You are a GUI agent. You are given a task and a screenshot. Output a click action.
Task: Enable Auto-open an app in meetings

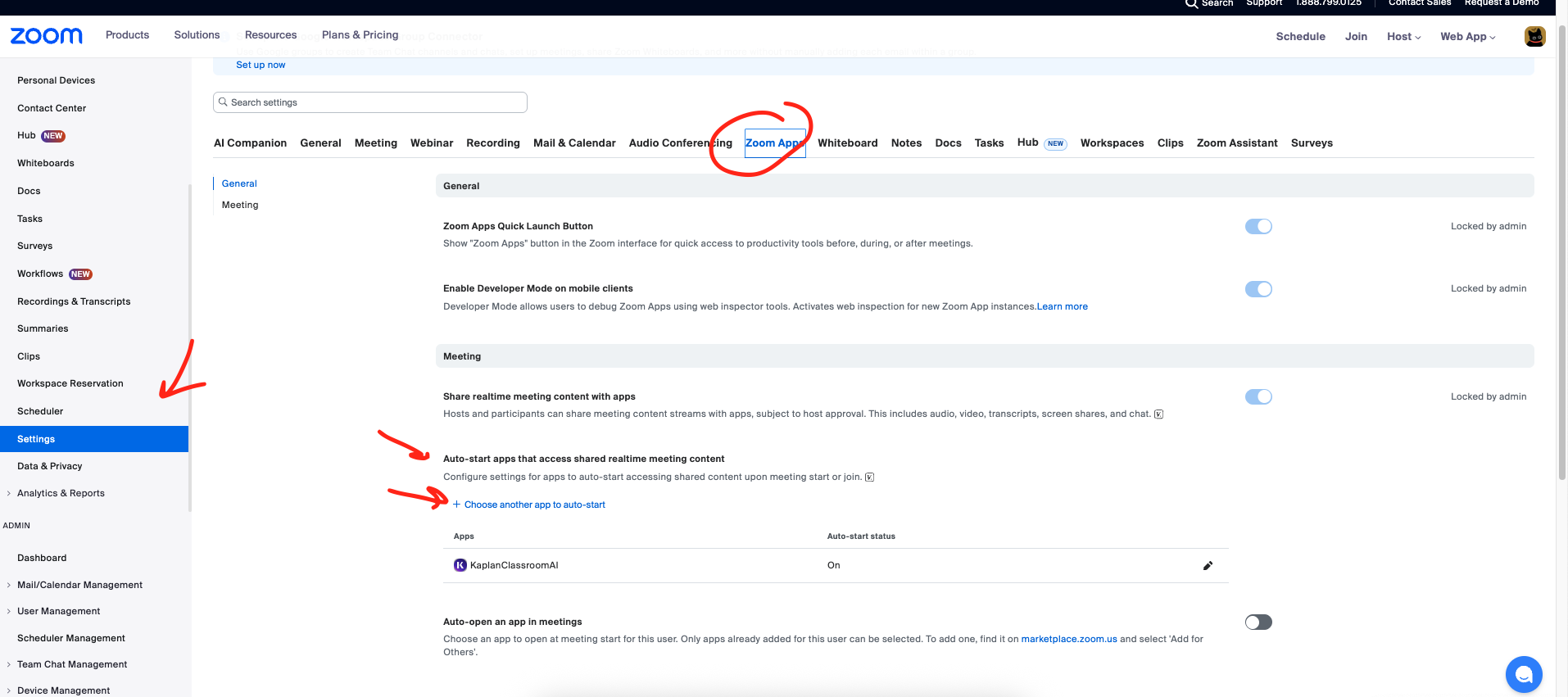coord(1258,622)
